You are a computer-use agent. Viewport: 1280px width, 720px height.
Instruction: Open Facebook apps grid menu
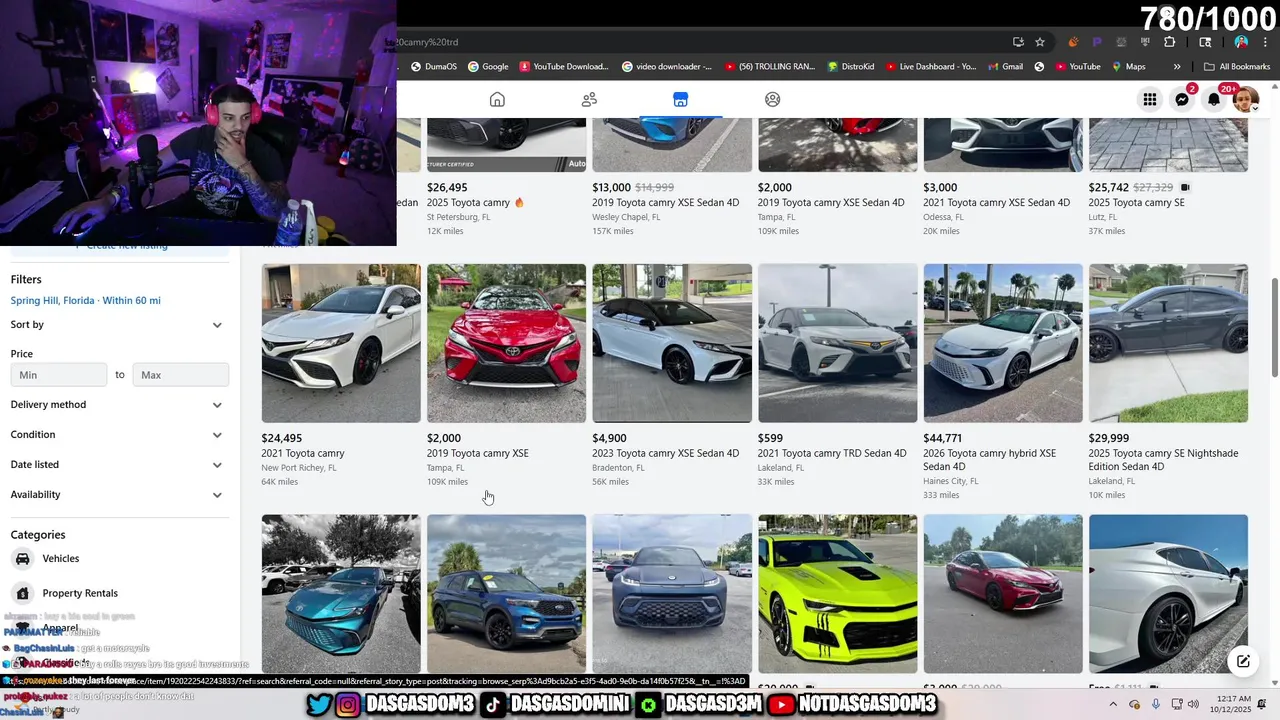pyautogui.click(x=1150, y=99)
